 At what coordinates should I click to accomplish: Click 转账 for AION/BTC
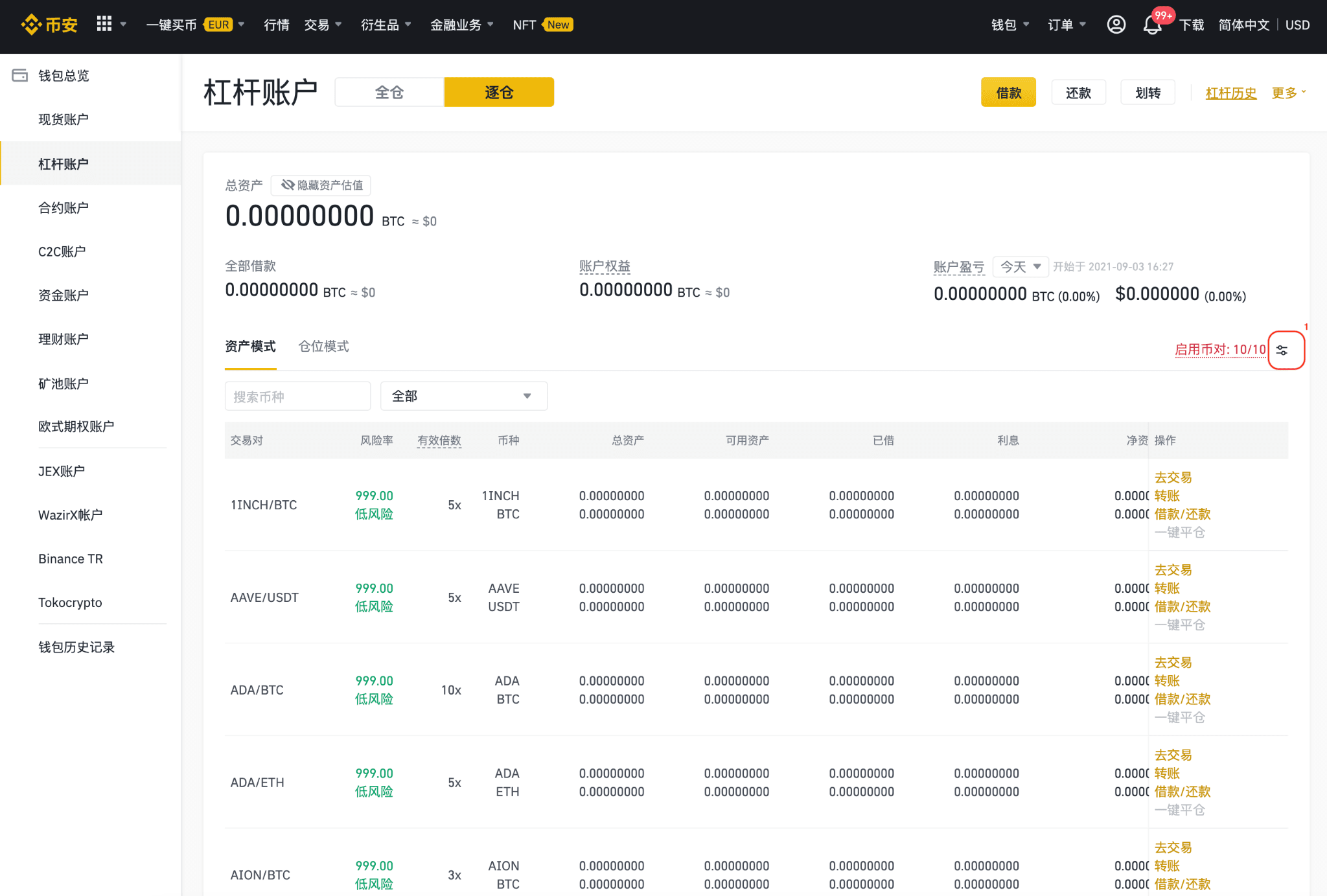click(1167, 866)
